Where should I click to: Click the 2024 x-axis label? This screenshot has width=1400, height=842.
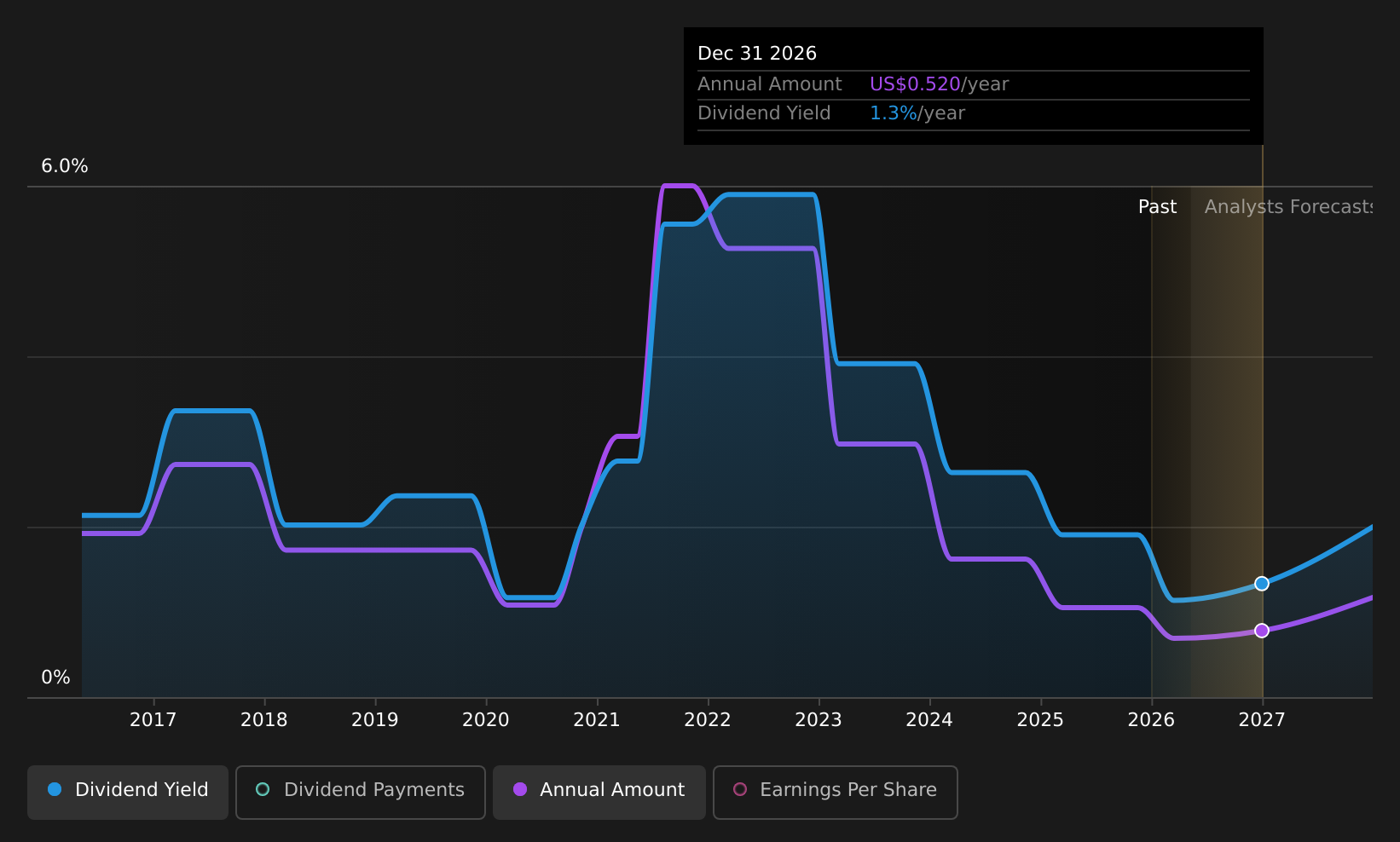point(929,720)
